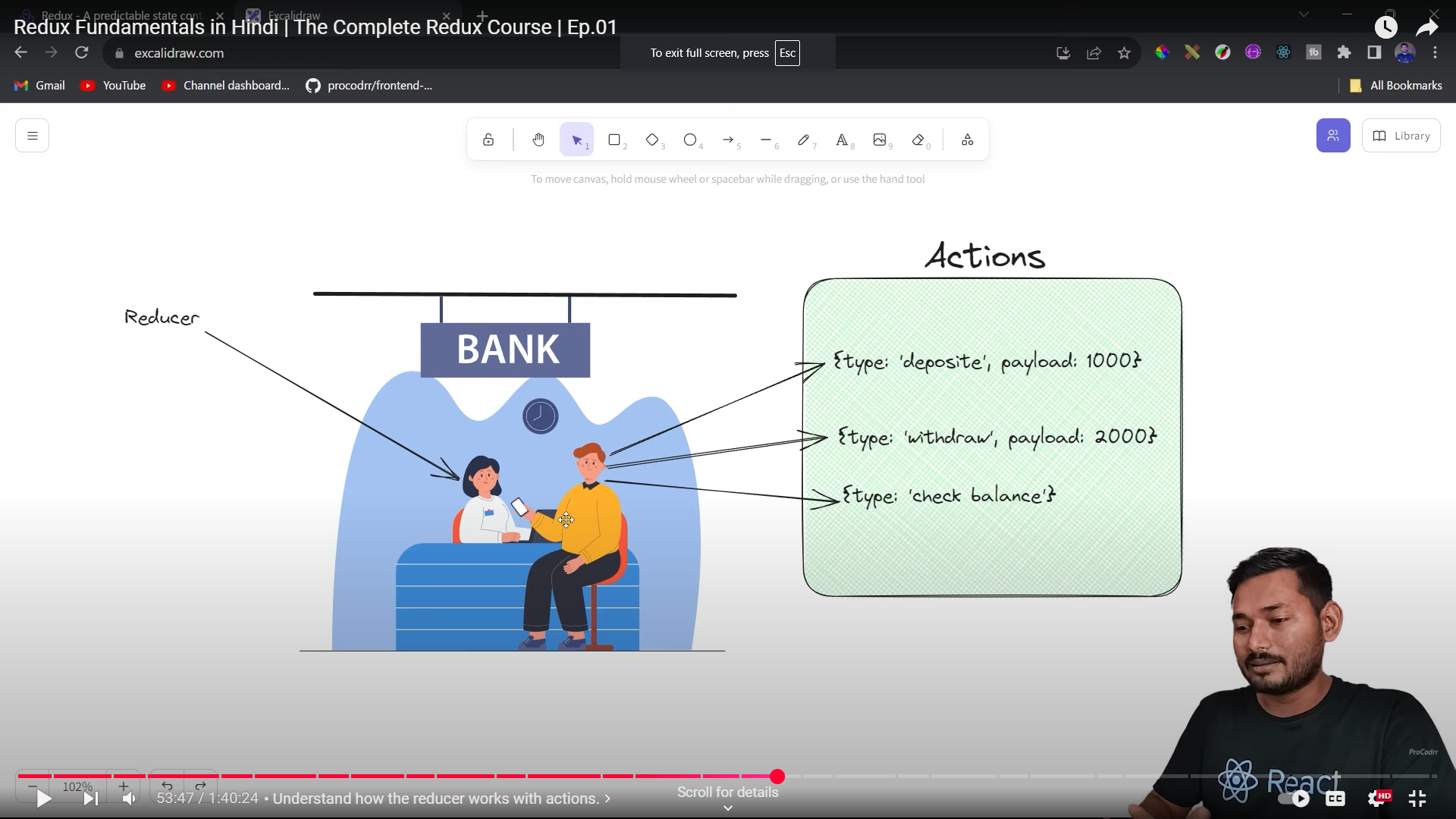Open YouTube bookmark in bookmarks bar
The image size is (1456, 819).
pos(114,86)
